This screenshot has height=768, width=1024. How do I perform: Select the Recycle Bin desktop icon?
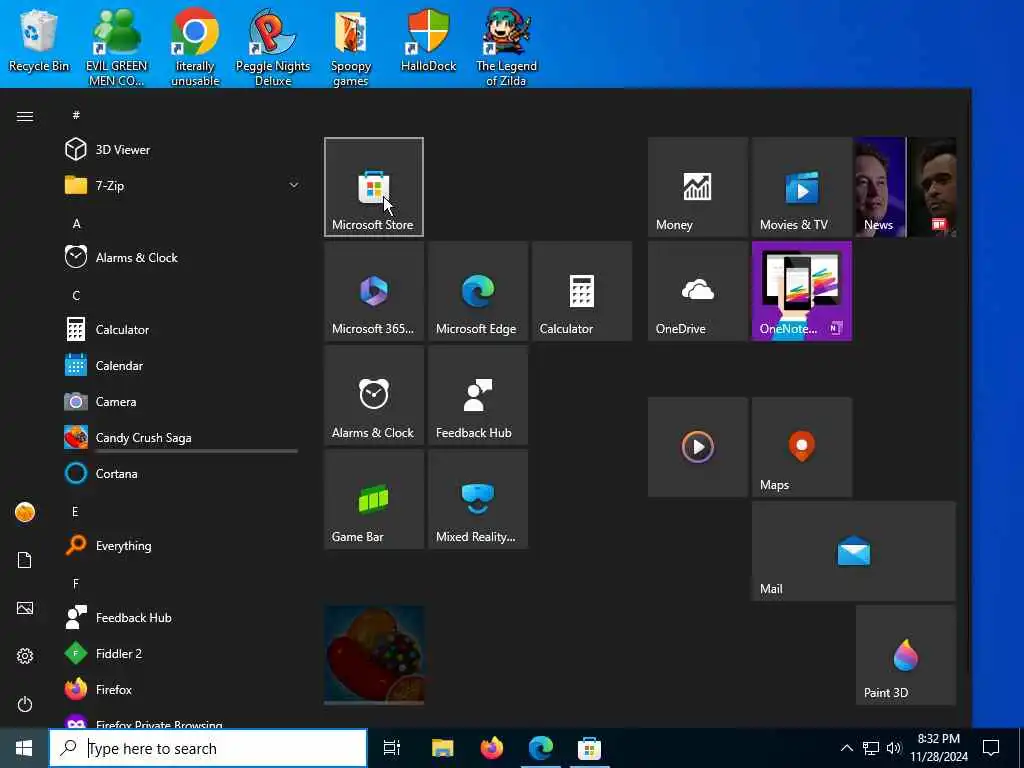[39, 42]
